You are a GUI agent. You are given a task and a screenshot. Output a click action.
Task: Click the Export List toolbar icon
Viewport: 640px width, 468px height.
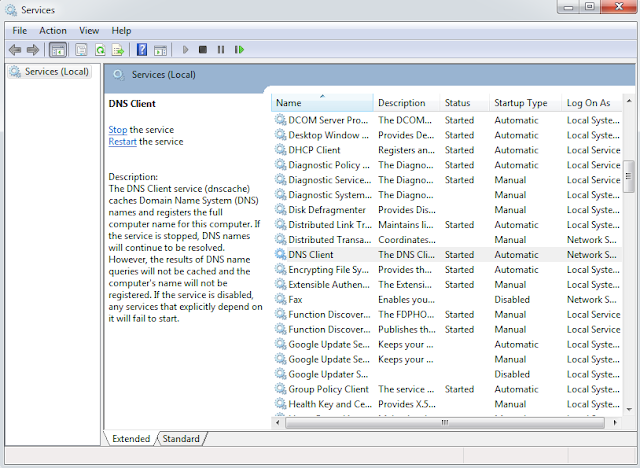118,50
